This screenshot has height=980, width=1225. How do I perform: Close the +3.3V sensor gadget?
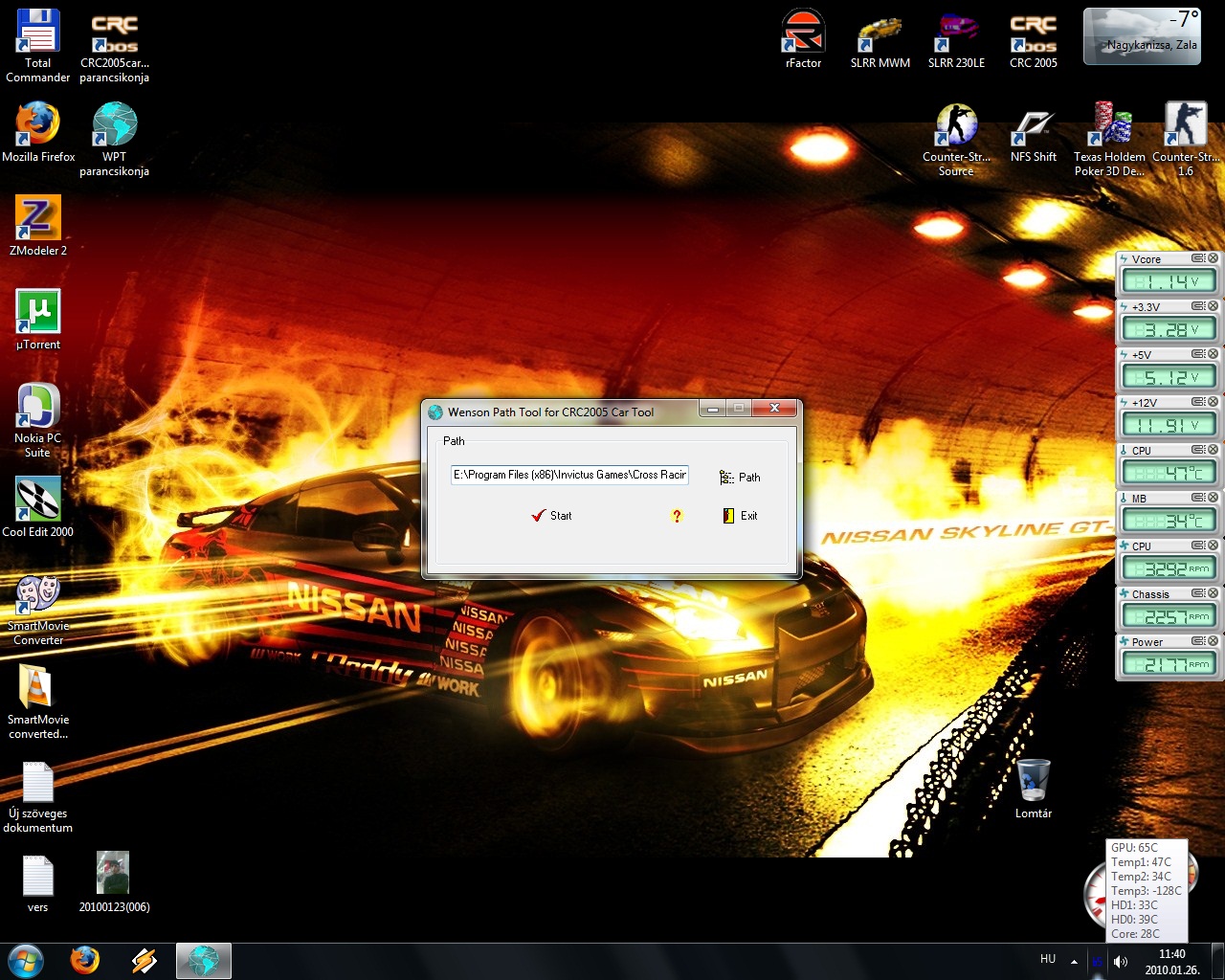1213,306
